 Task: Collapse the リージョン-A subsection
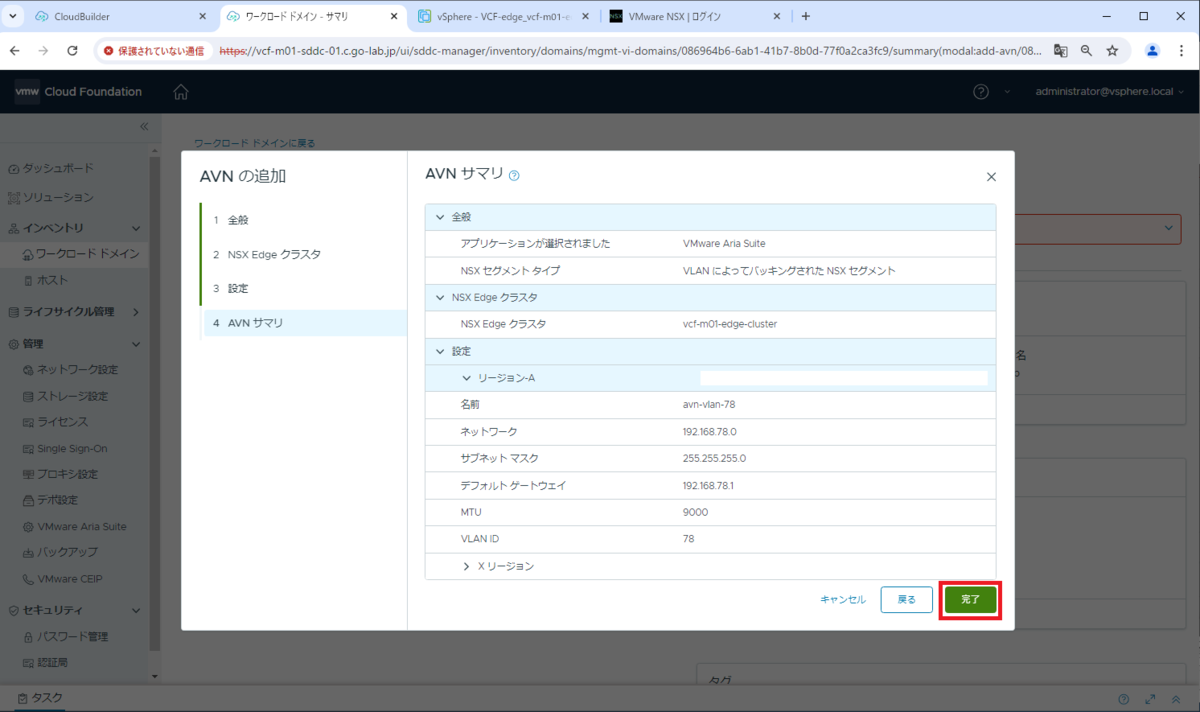(466, 378)
